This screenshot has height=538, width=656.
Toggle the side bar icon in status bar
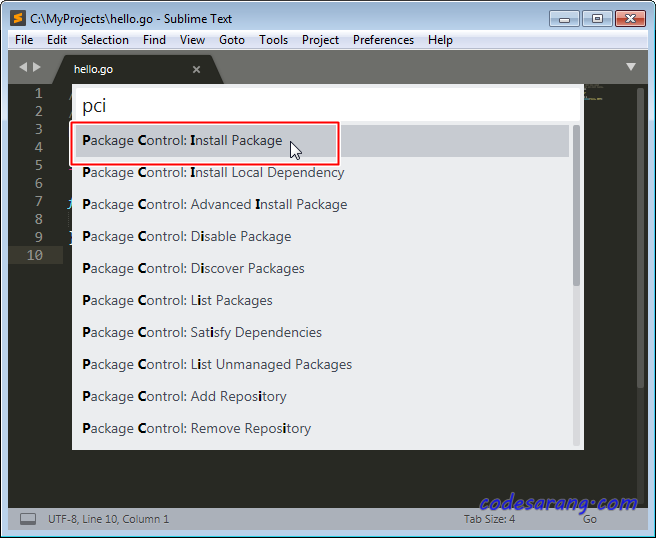pos(28,519)
